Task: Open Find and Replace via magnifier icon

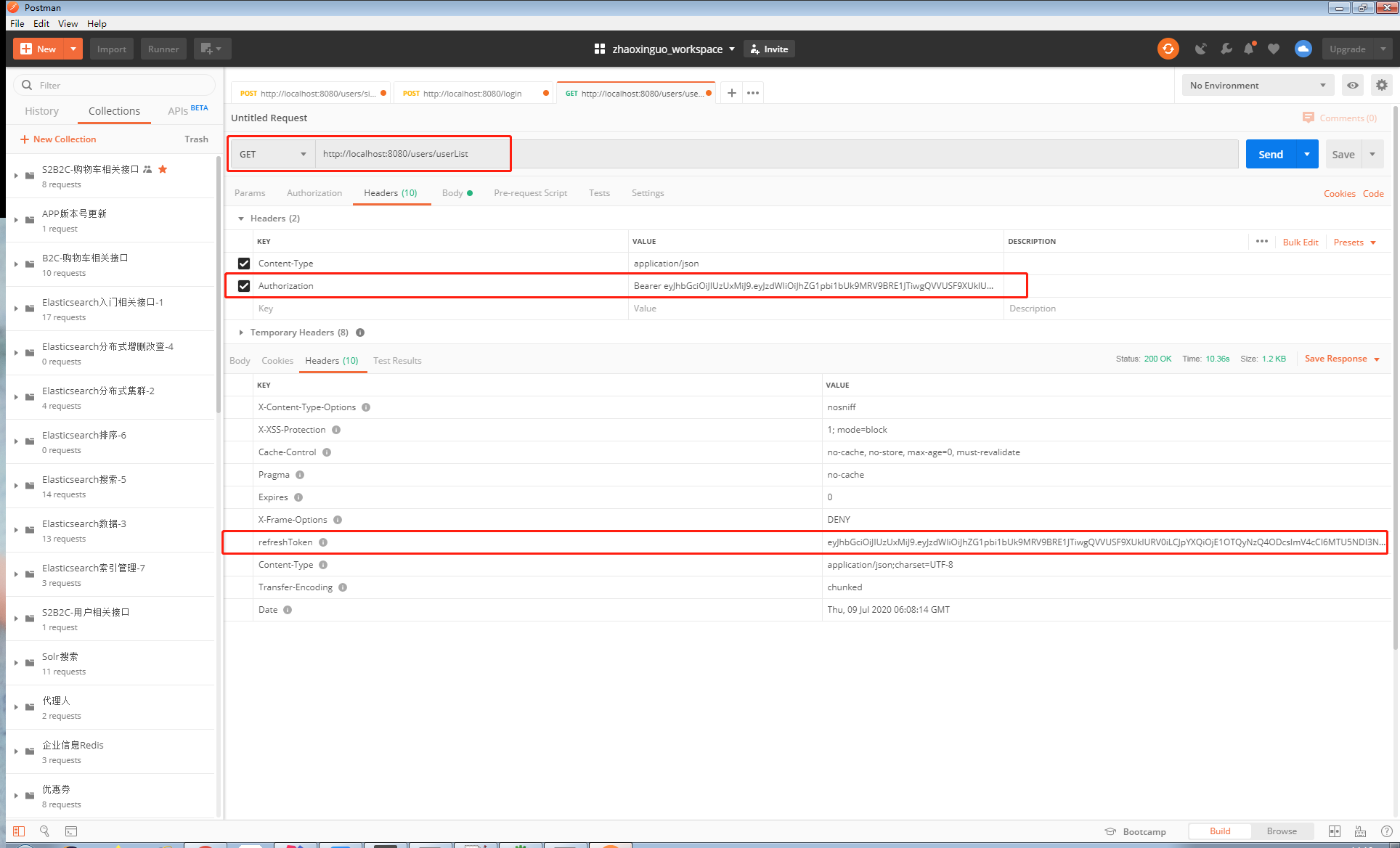Action: [44, 831]
